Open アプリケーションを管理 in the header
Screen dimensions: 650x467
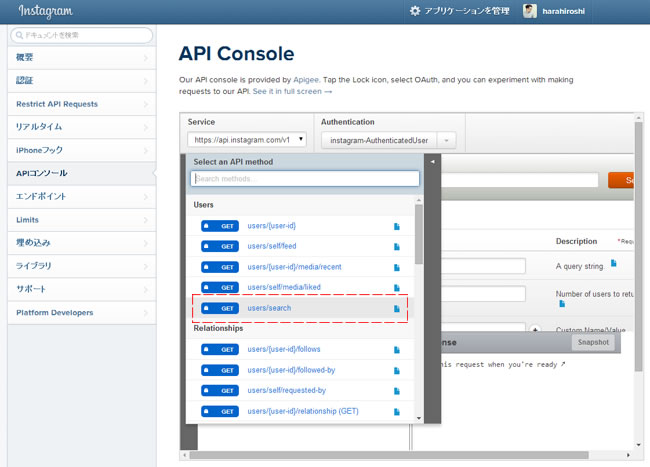[467, 11]
